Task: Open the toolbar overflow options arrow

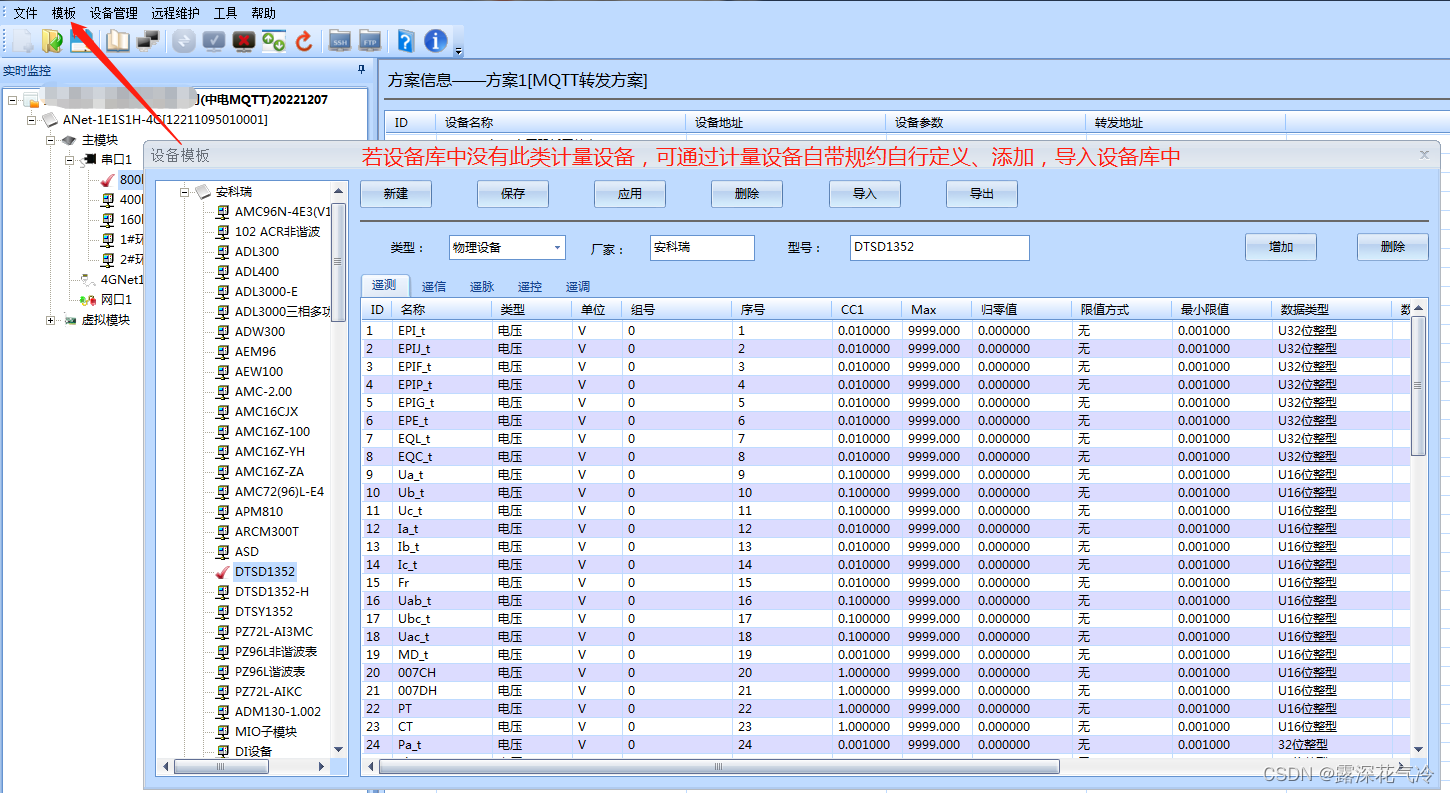Action: 458,50
